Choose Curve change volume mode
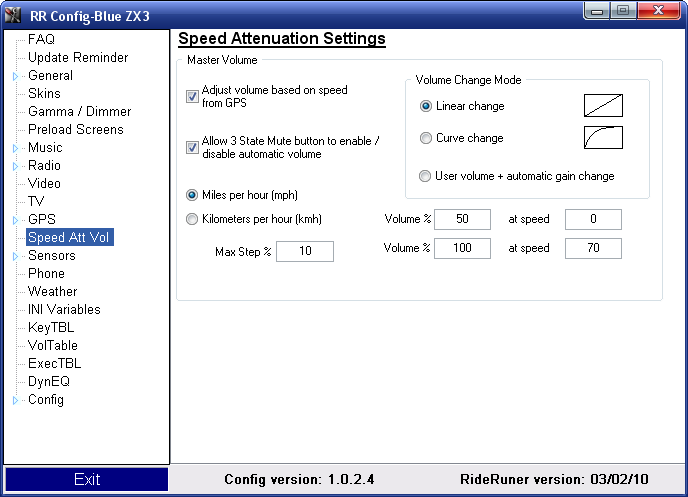Screen dimensions: 688x497 (x=427, y=138)
